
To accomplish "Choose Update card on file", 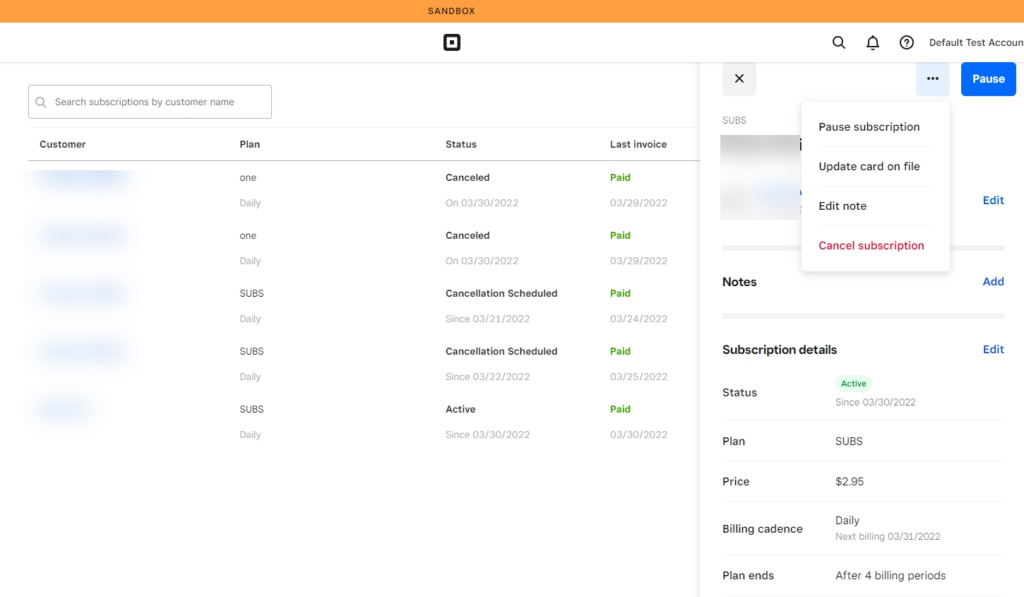I will click(x=869, y=166).
